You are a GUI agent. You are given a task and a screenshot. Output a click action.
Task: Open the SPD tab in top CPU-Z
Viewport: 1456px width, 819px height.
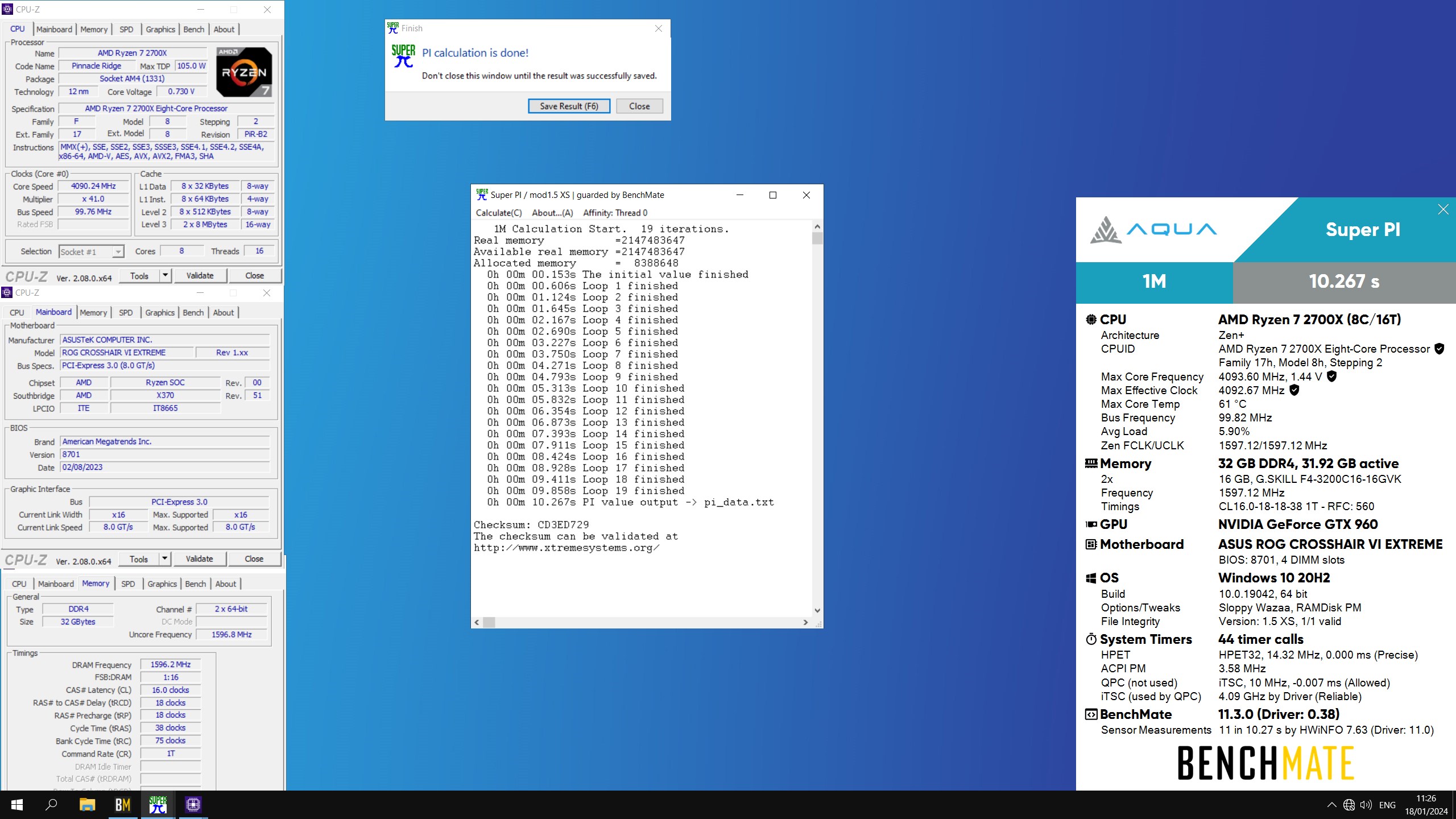point(126,29)
